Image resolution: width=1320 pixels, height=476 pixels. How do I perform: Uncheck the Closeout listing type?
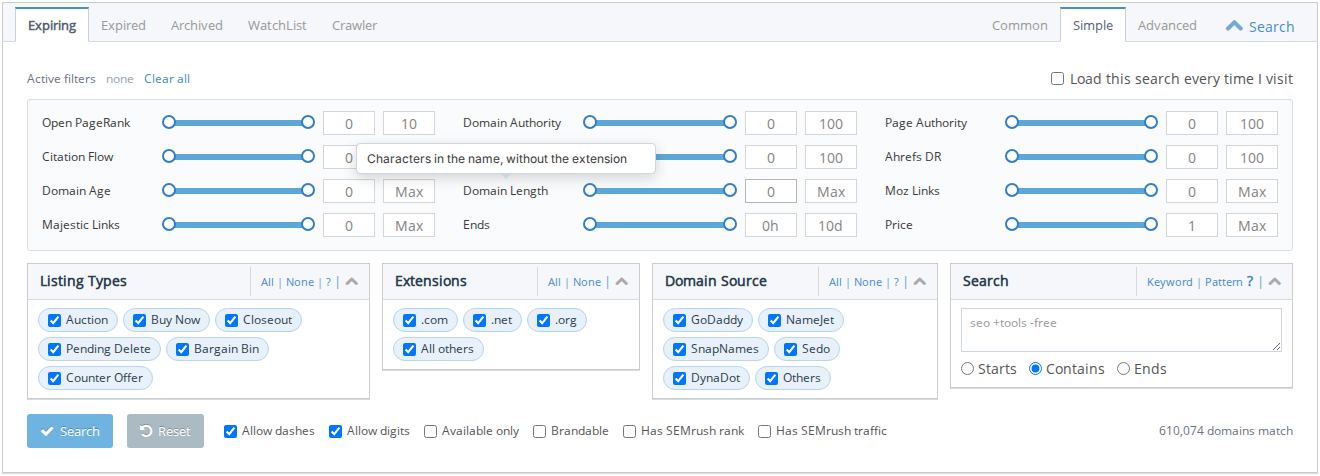[232, 320]
